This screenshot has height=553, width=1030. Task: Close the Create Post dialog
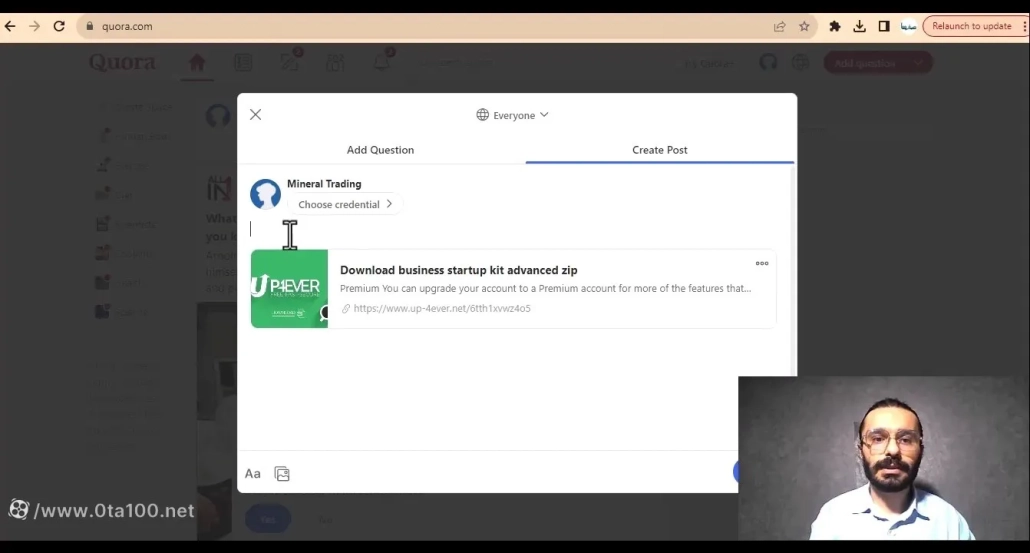[255, 115]
